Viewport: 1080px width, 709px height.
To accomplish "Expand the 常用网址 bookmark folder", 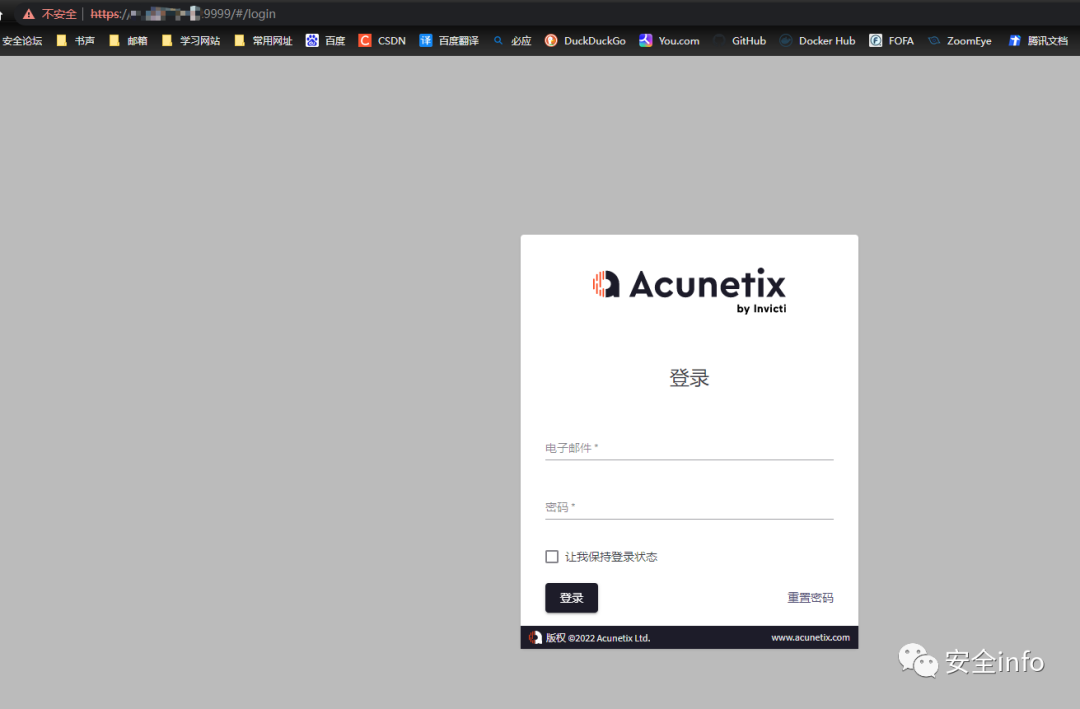I will [x=263, y=41].
